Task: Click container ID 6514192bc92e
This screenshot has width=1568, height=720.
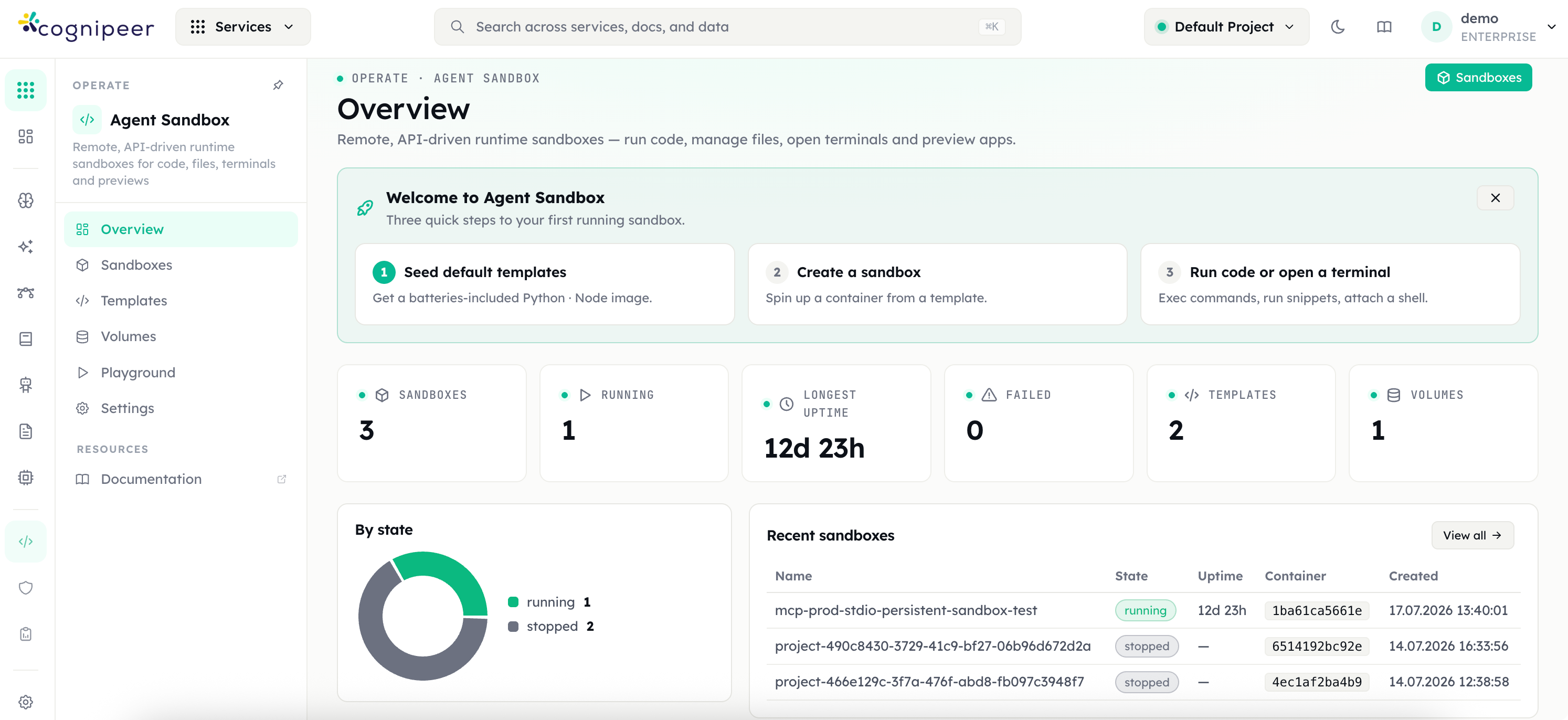Action: pos(1317,647)
